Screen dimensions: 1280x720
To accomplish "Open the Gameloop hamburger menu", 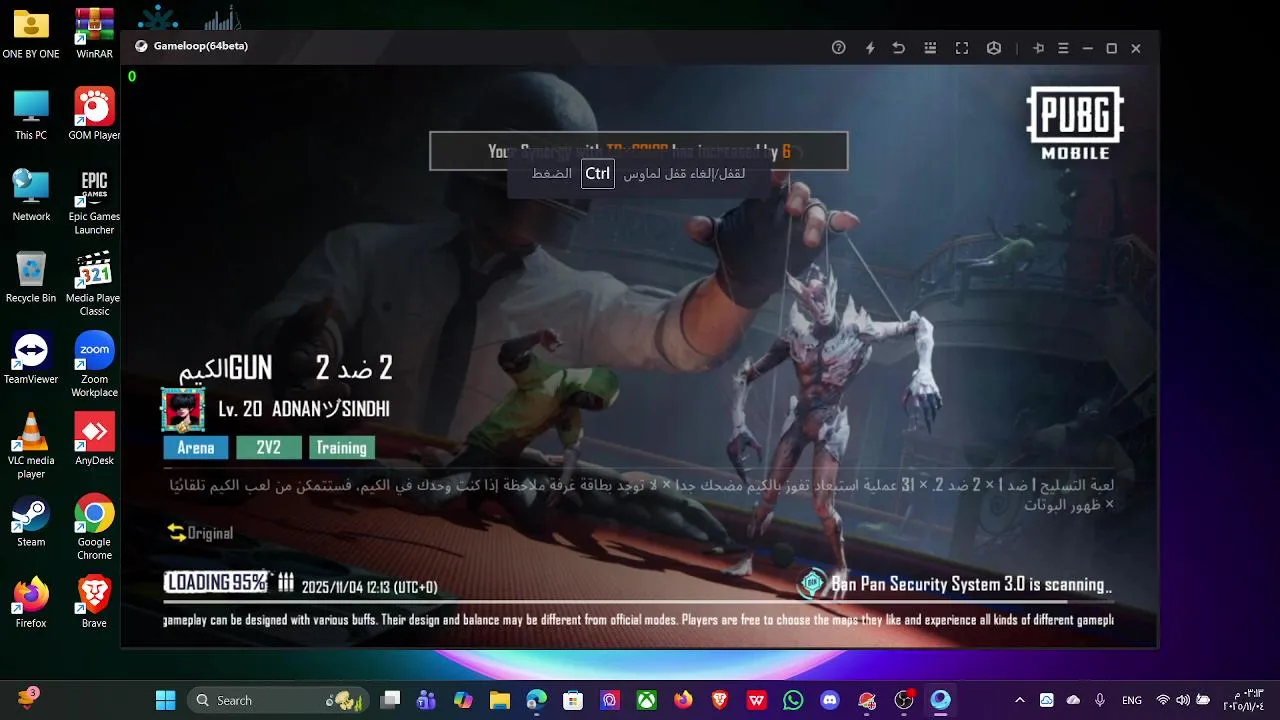I will tap(1063, 48).
